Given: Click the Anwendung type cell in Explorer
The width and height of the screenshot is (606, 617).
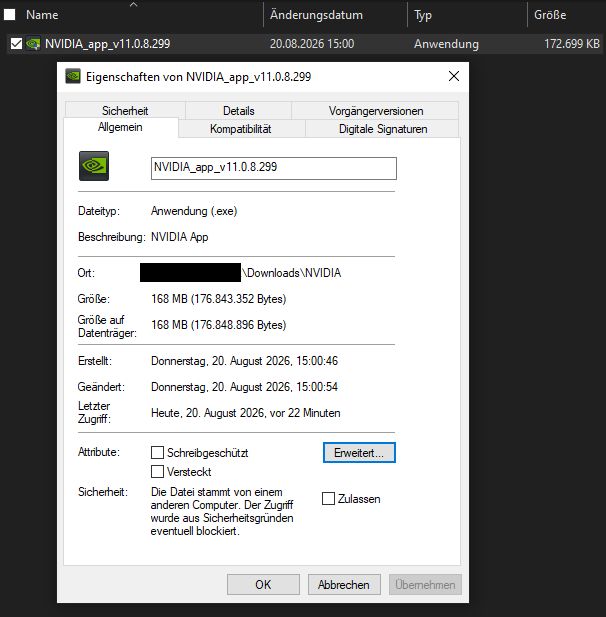Looking at the screenshot, I should click(446, 44).
